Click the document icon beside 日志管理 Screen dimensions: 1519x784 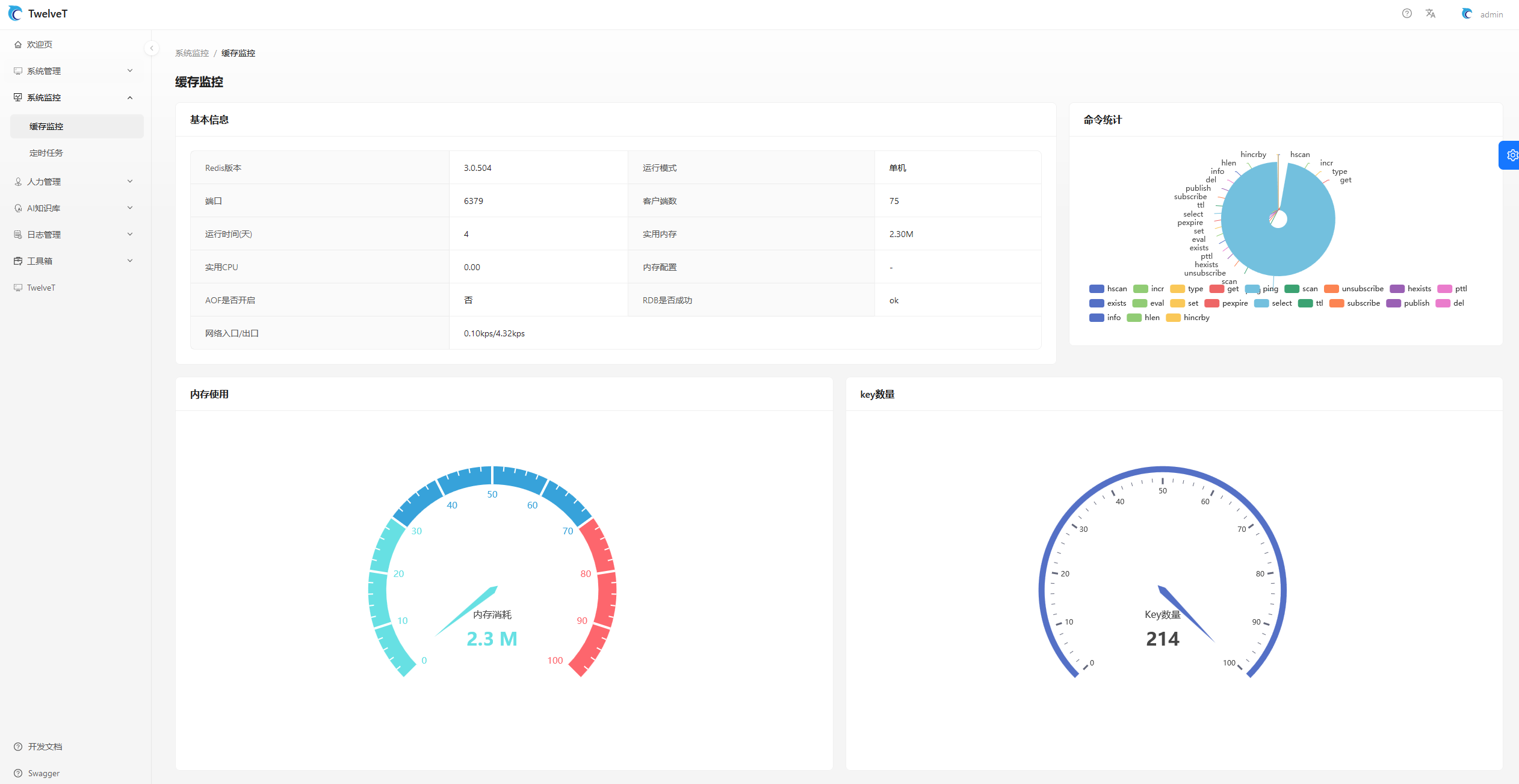tap(18, 235)
